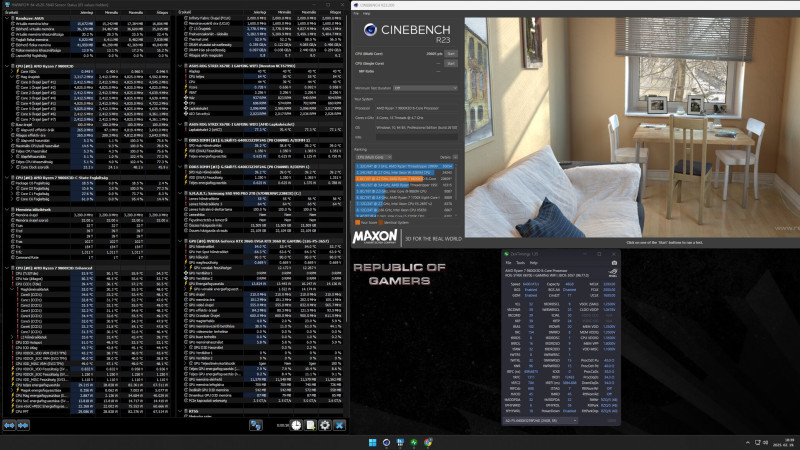Open the Tools menu in ZenTimings
The image size is (800, 450).
pyautogui.click(x=520, y=263)
